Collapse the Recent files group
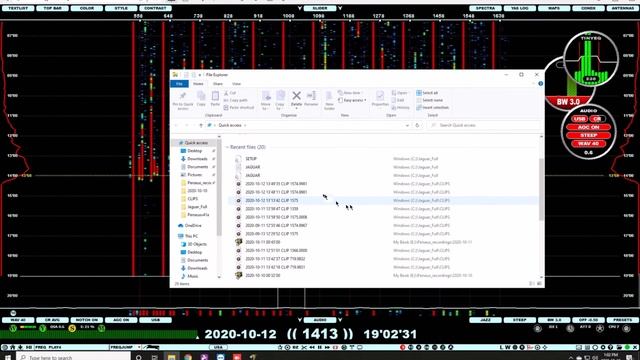The image size is (640, 360). click(x=227, y=147)
